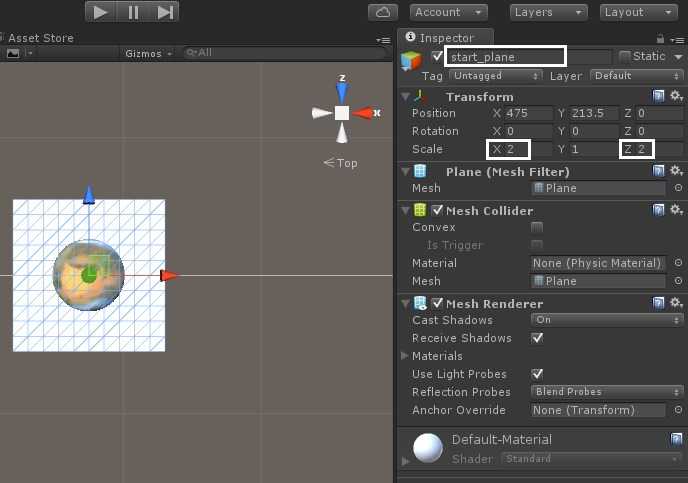This screenshot has width=688, height=483.
Task: Collapse the Mesh Collider component
Action: (405, 211)
